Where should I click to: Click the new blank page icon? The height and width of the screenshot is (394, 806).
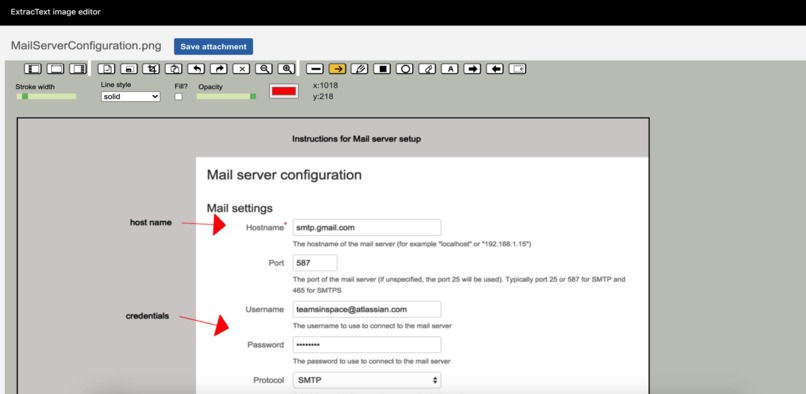coord(106,69)
